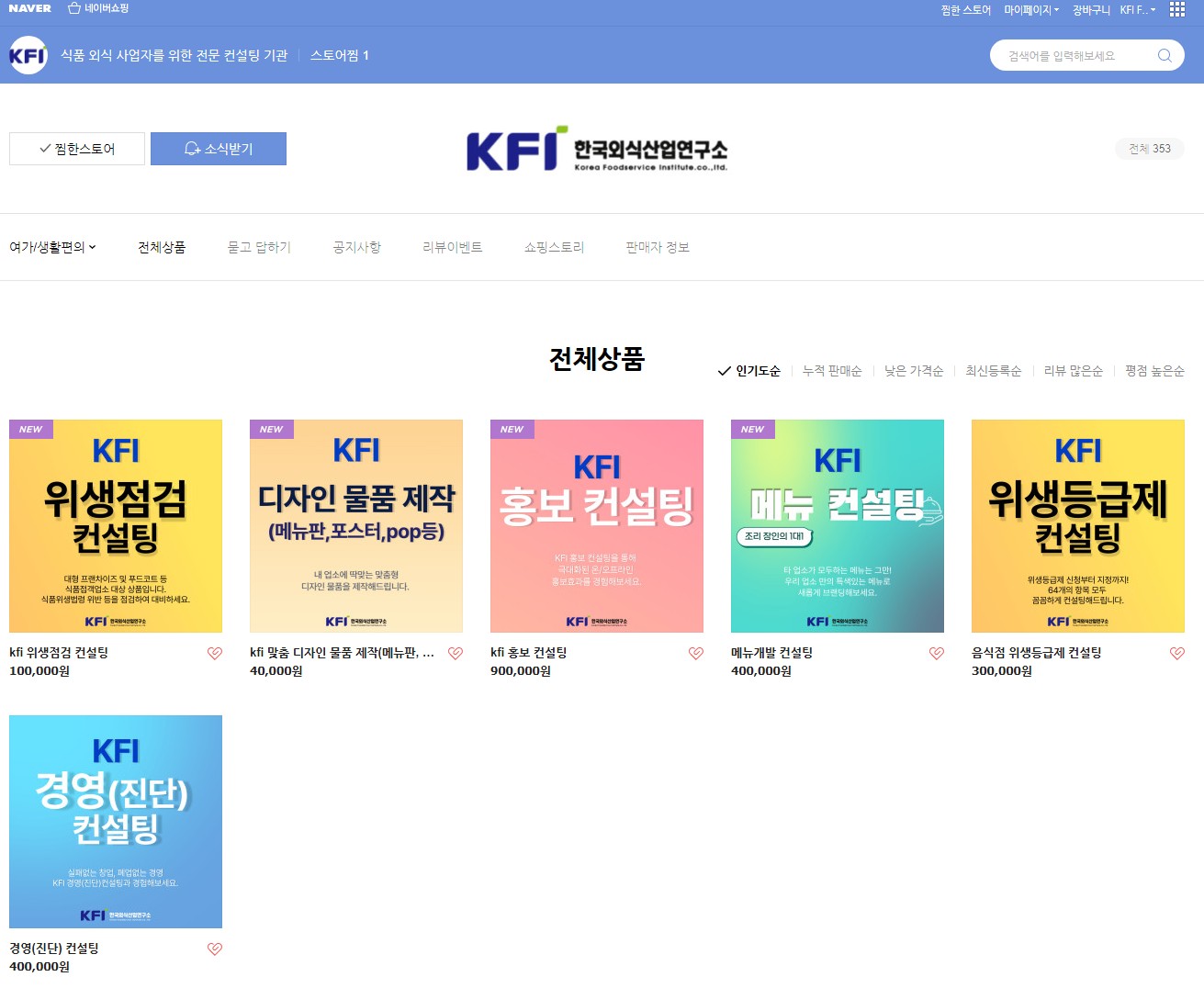
Task: Open the 전체상품 tab
Action: (x=162, y=247)
